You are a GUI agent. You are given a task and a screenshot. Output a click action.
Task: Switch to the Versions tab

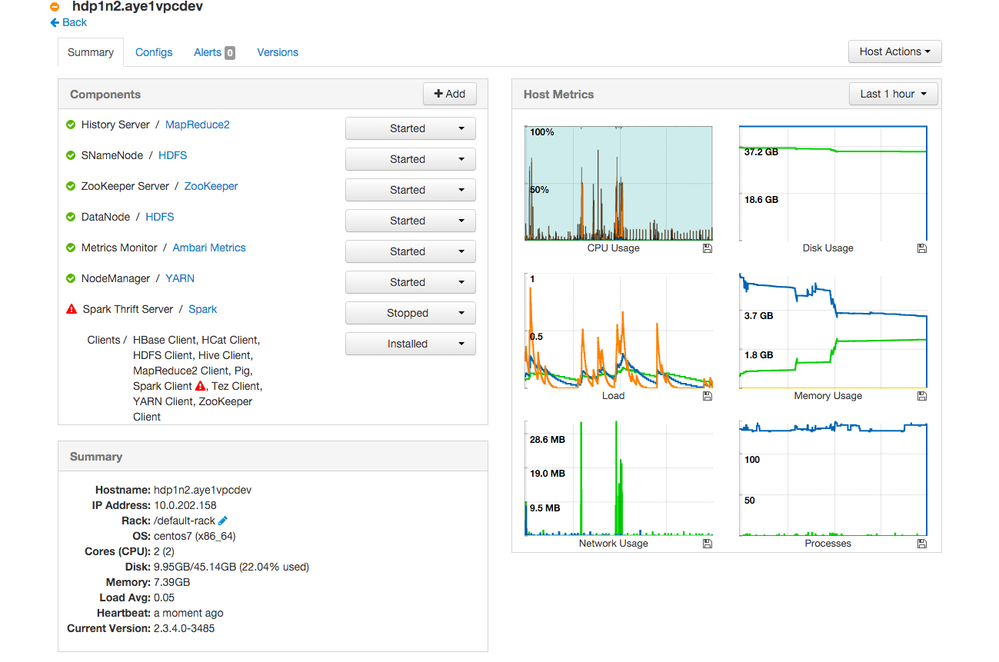pyautogui.click(x=277, y=52)
